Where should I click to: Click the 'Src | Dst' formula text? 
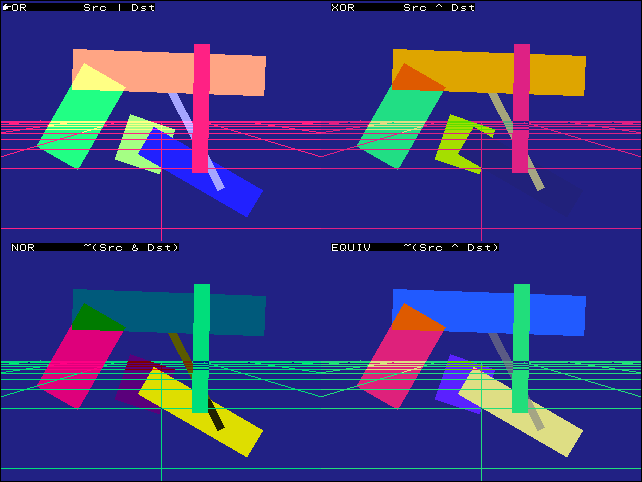tap(118, 8)
